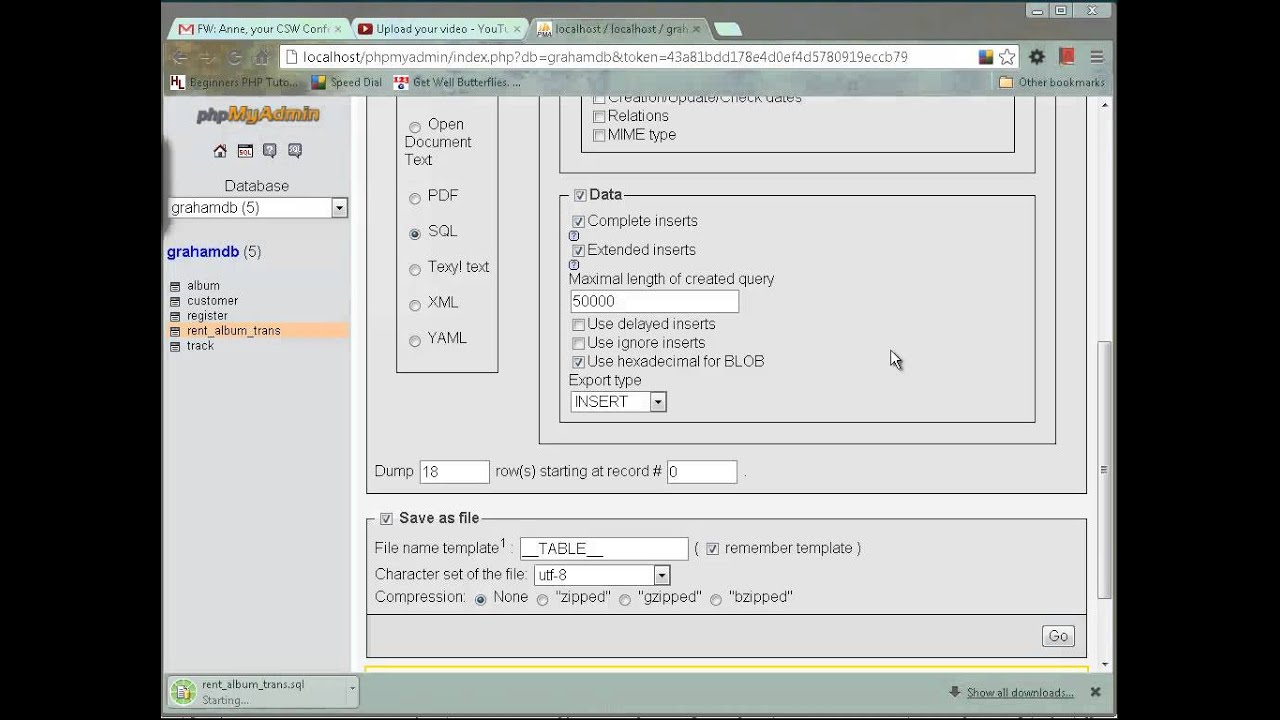Image resolution: width=1280 pixels, height=720 pixels.
Task: Toggle Use hexadecimal for BLOB
Action: (578, 362)
